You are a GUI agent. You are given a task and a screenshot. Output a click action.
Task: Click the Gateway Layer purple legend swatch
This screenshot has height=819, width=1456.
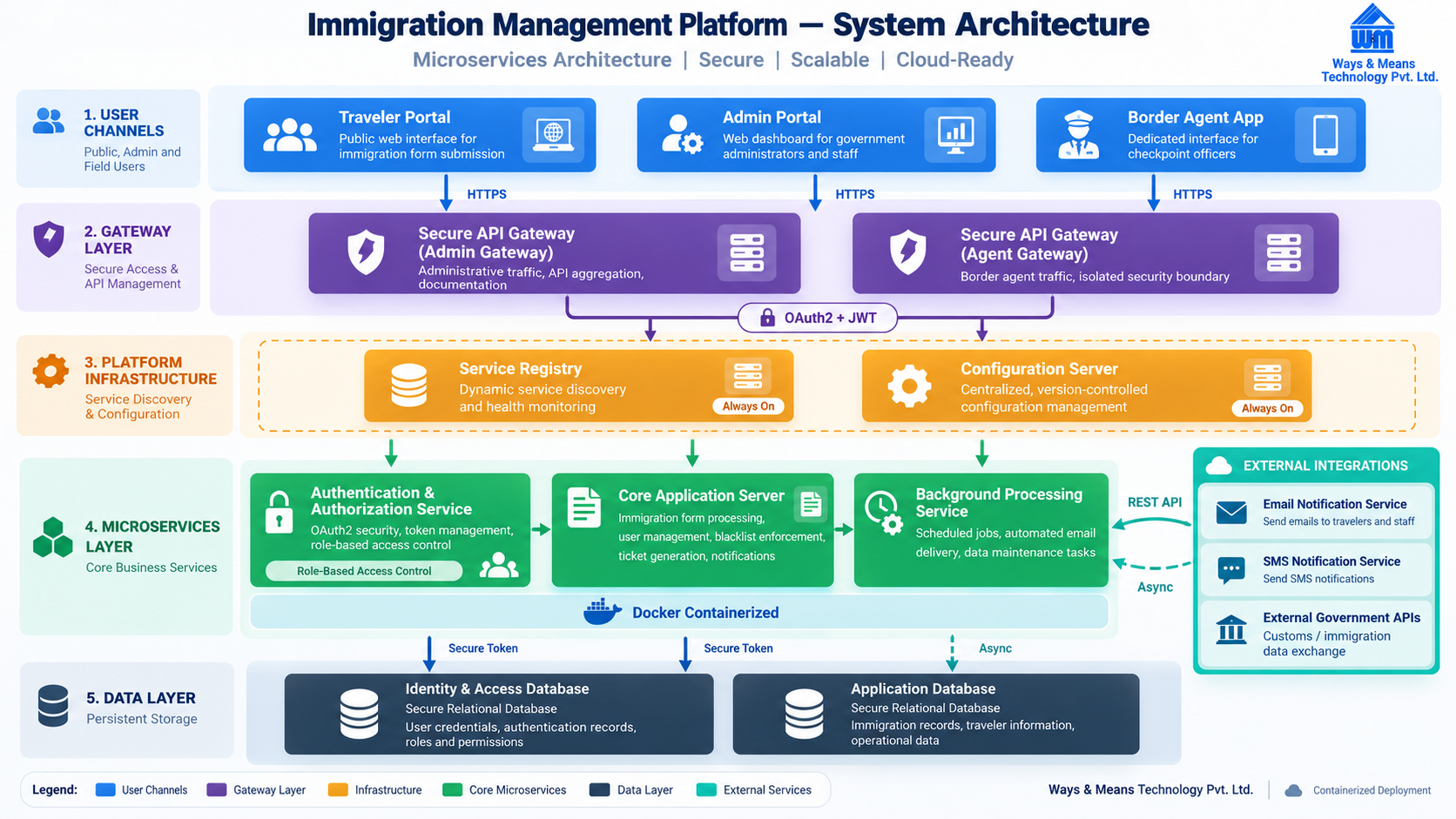[x=217, y=790]
